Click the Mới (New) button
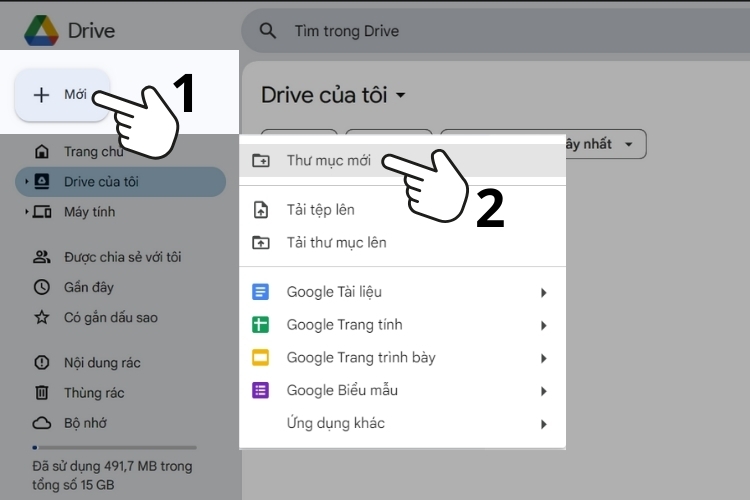750x500 pixels. [x=62, y=95]
